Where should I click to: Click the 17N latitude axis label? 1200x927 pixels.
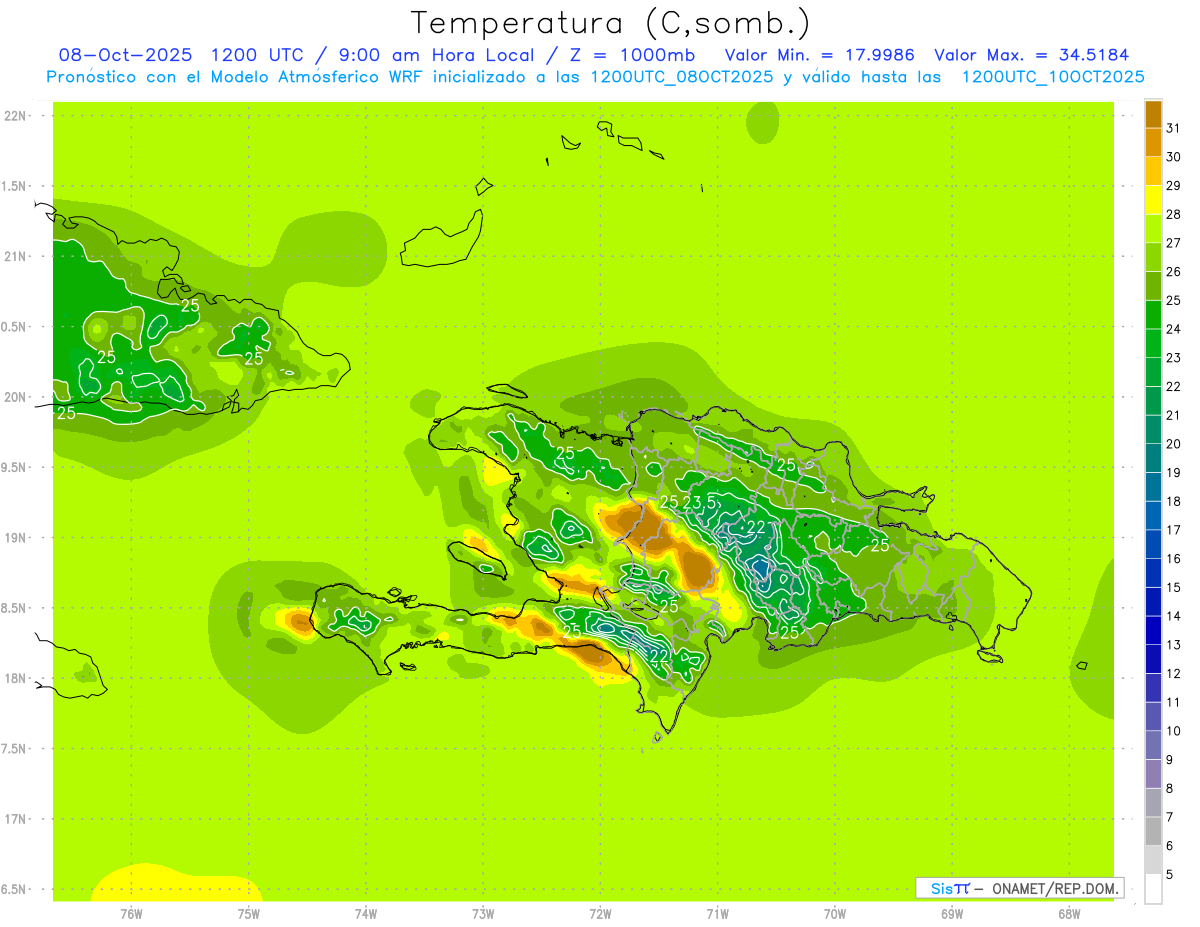16,819
